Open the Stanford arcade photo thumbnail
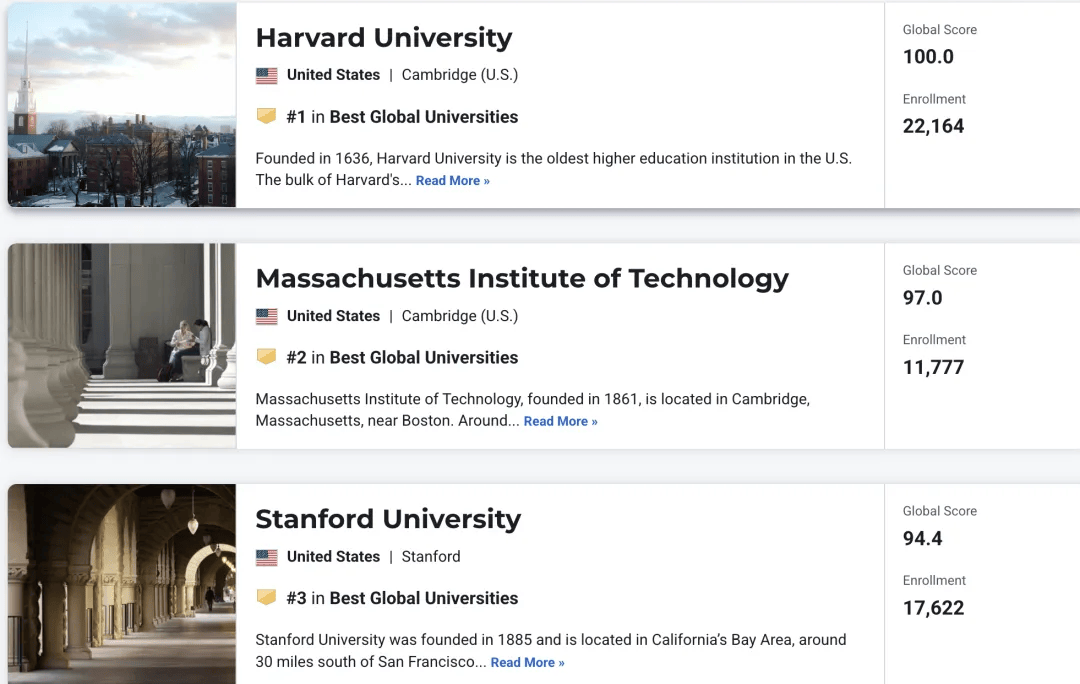Viewport: 1080px width, 684px height. coord(122,584)
